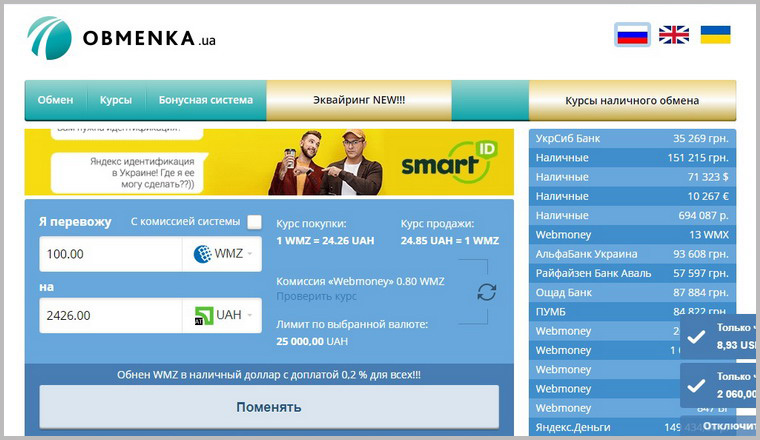The image size is (760, 440).
Task: Click the 100.00 amount input field
Action: pyautogui.click(x=111, y=254)
